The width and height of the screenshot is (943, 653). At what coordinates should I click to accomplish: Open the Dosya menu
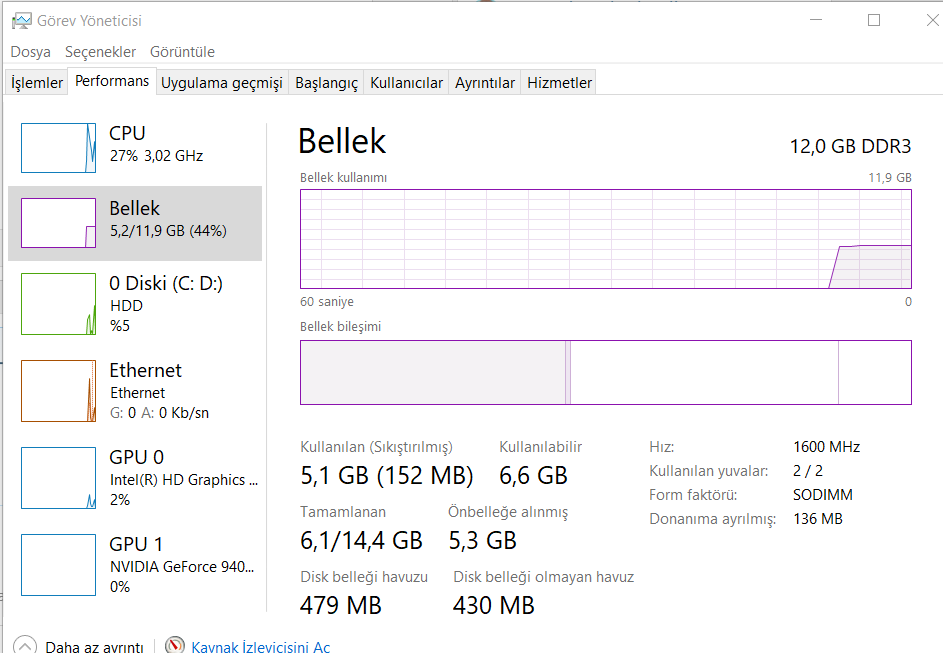click(x=31, y=52)
